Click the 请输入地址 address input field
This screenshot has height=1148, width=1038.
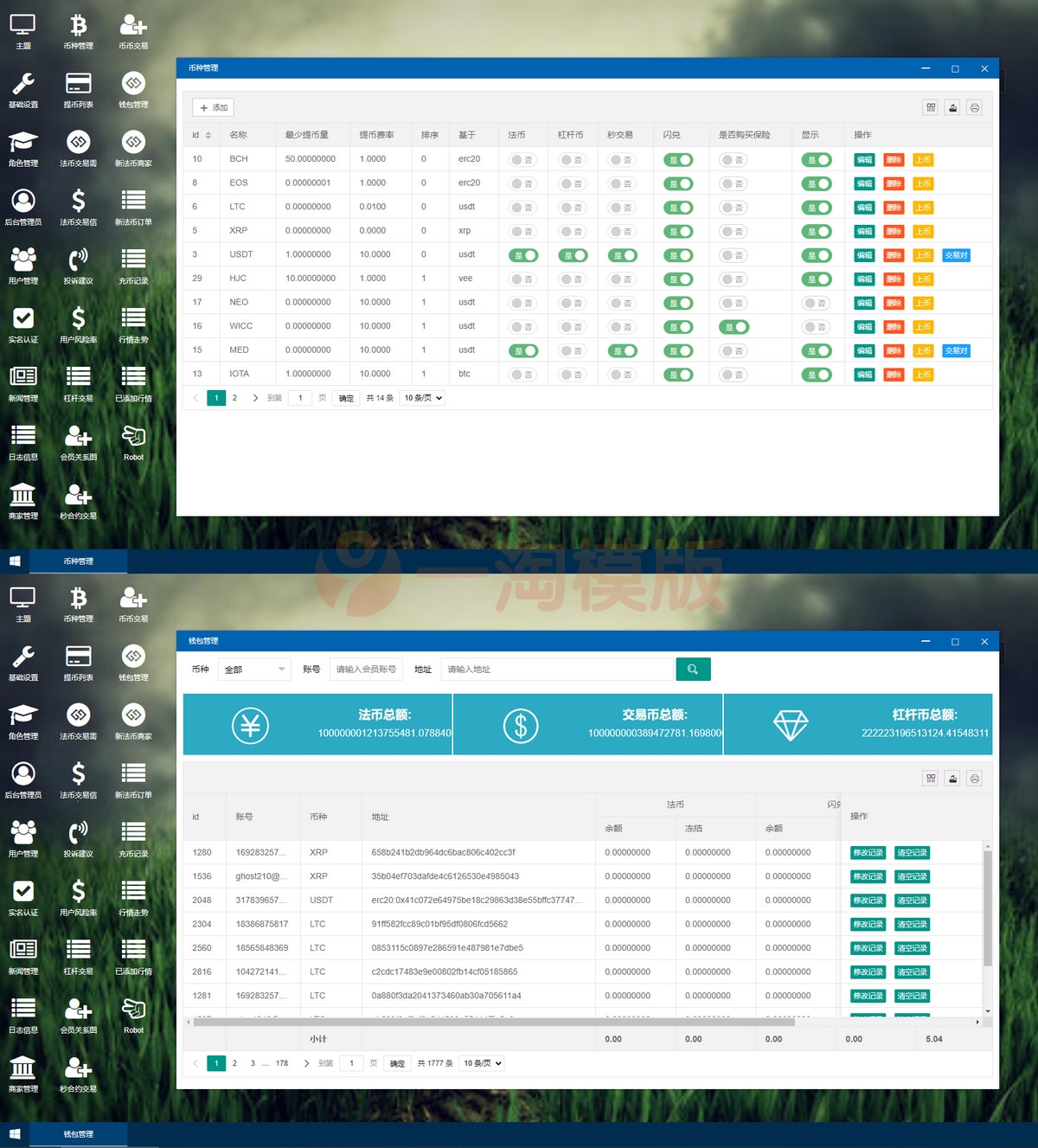click(557, 670)
